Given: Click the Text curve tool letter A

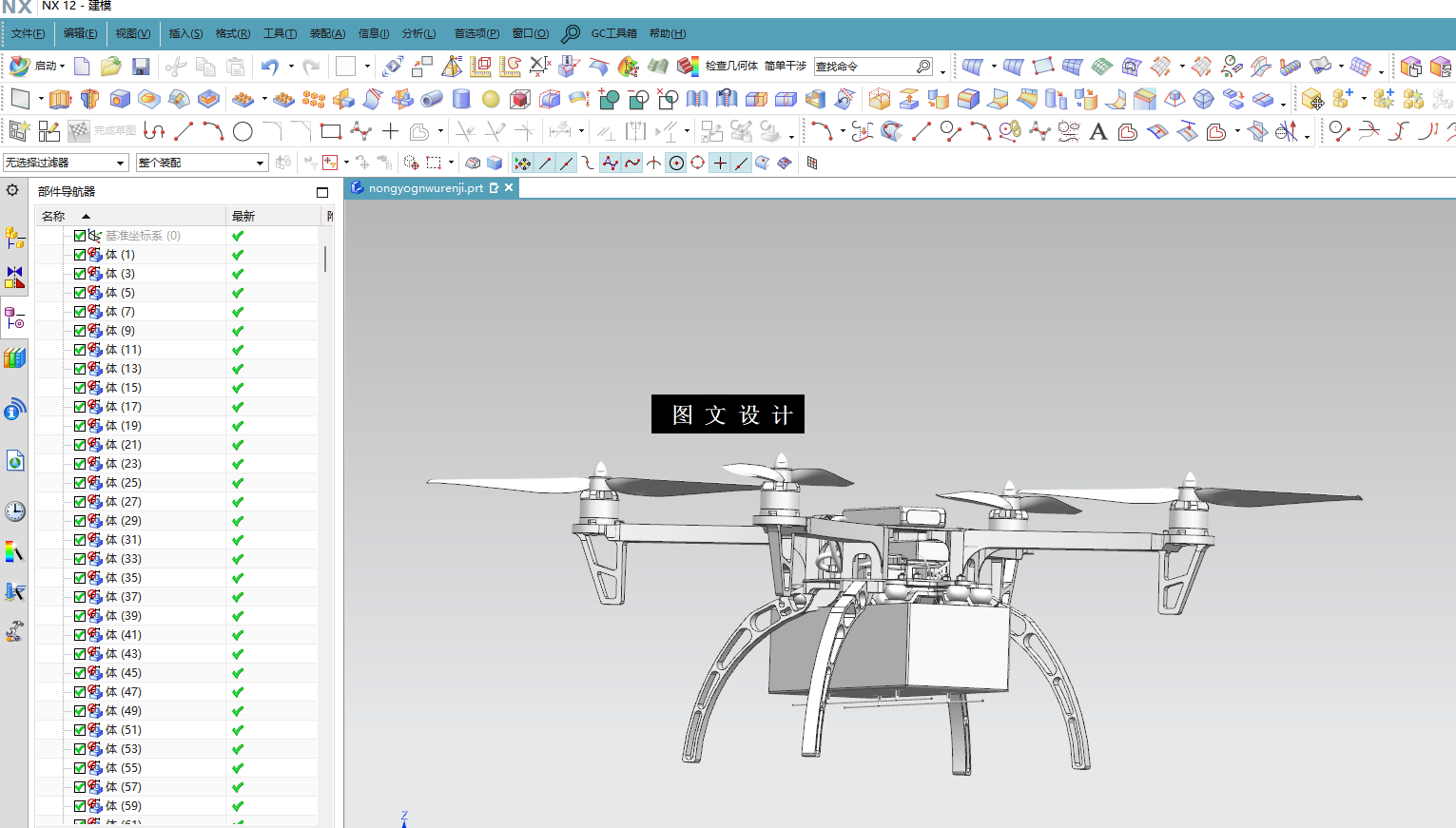Looking at the screenshot, I should (x=1098, y=131).
